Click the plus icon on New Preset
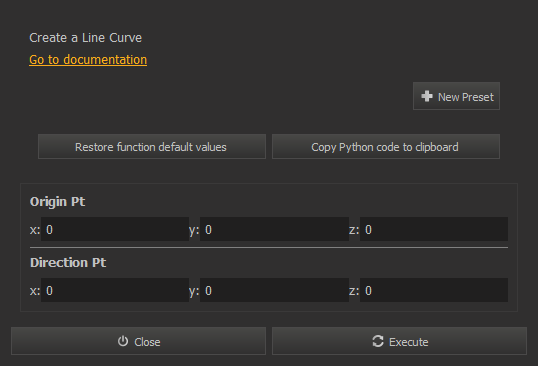 click(427, 96)
